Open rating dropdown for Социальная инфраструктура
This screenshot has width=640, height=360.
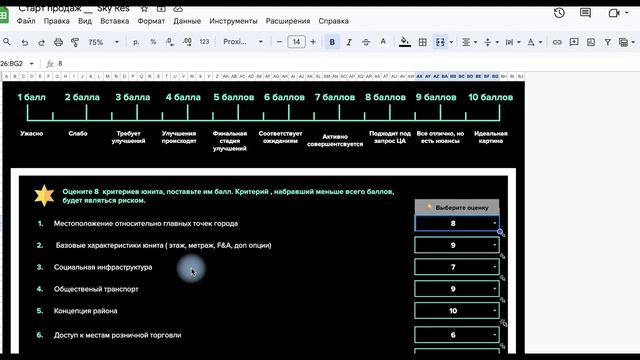pyautogui.click(x=495, y=267)
